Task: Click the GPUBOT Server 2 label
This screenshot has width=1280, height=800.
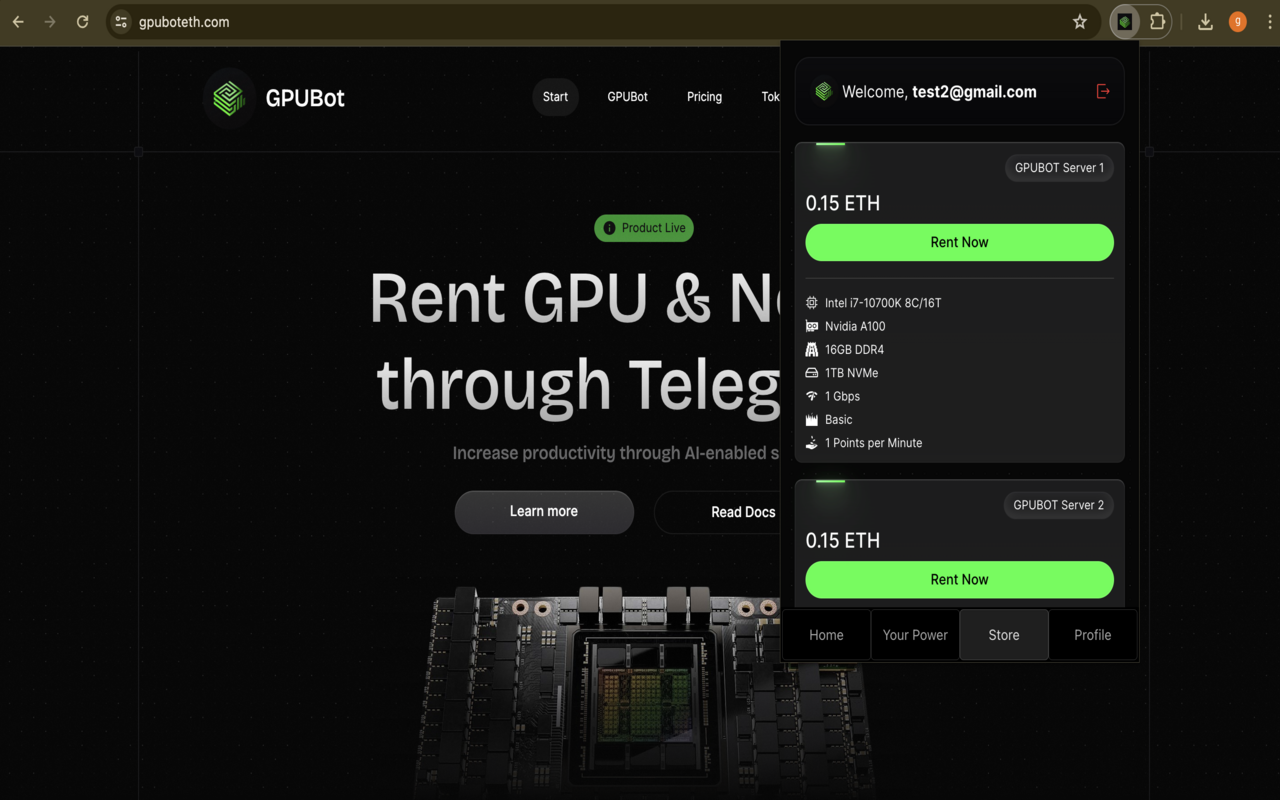Action: [x=1058, y=505]
